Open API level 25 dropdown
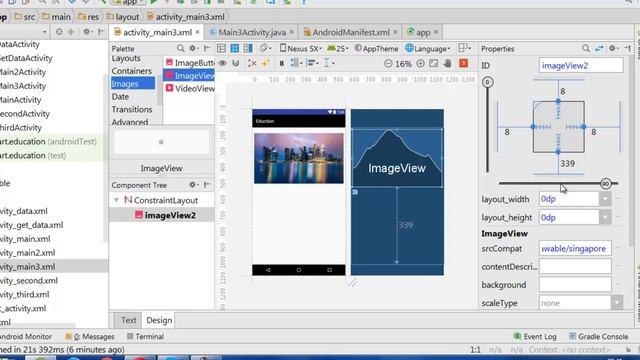The width and height of the screenshot is (640, 360). coord(338,49)
